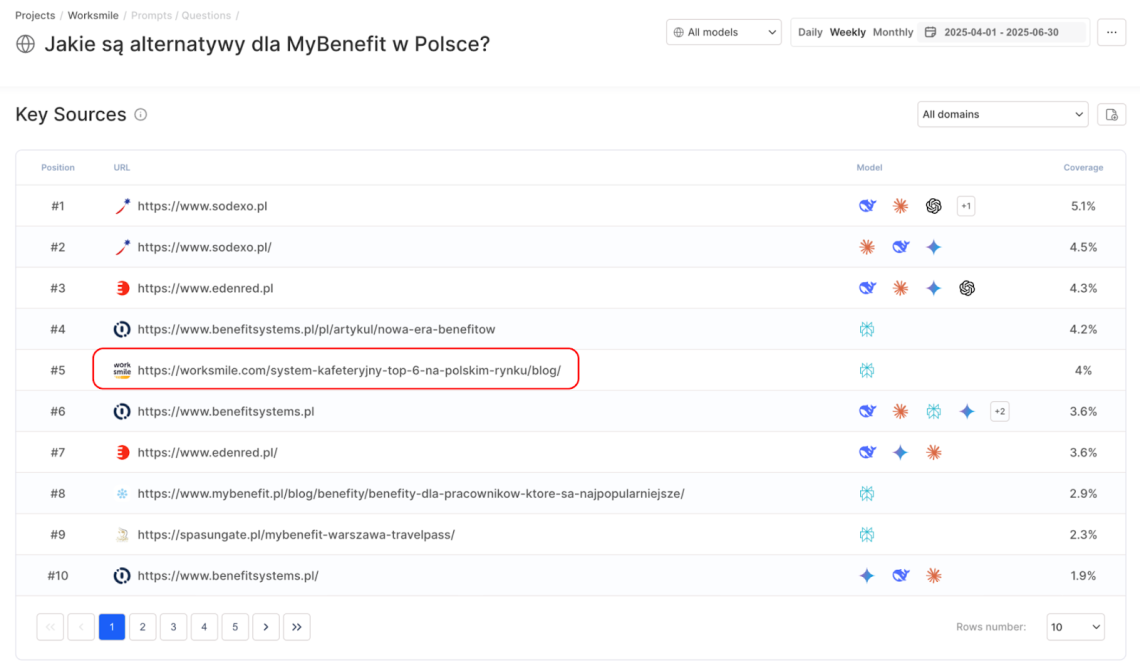Image resolution: width=1140 pixels, height=671 pixels.
Task: Click the export file icon beside All domains
Action: pos(1111,114)
